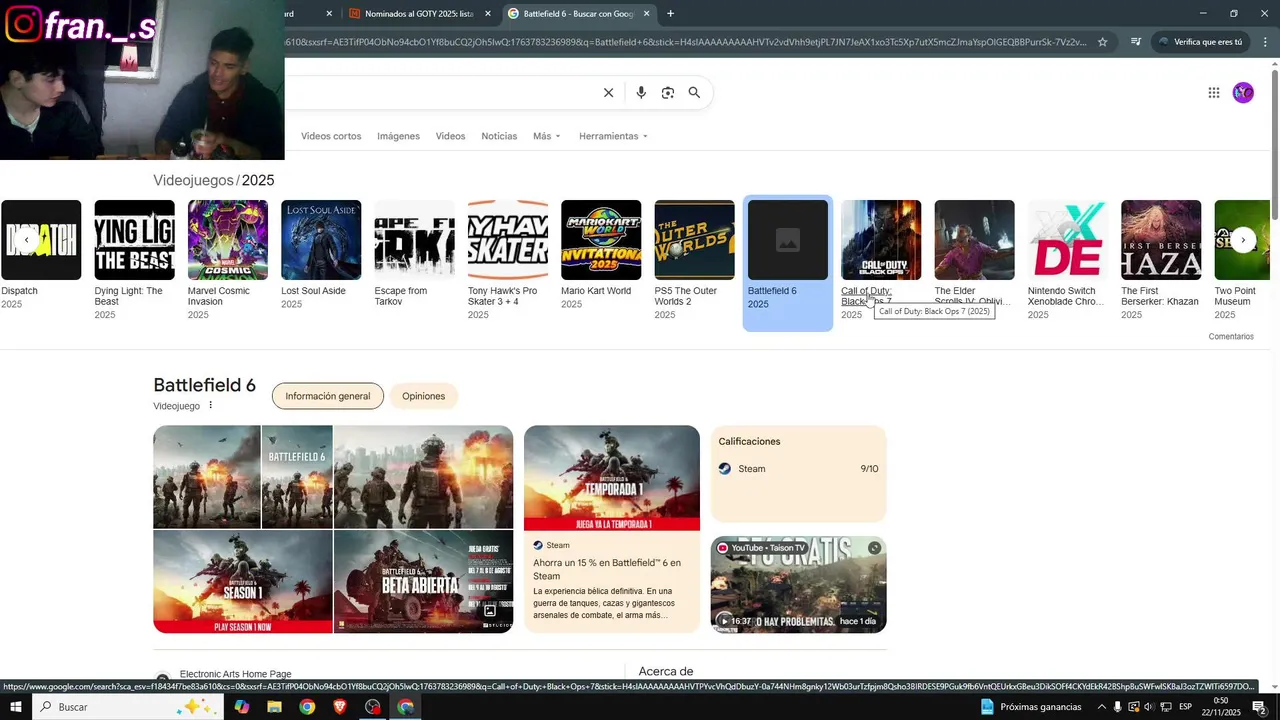Screen dimensions: 1280x720
Task: Open Videos cortos search filter
Action: coord(331,136)
